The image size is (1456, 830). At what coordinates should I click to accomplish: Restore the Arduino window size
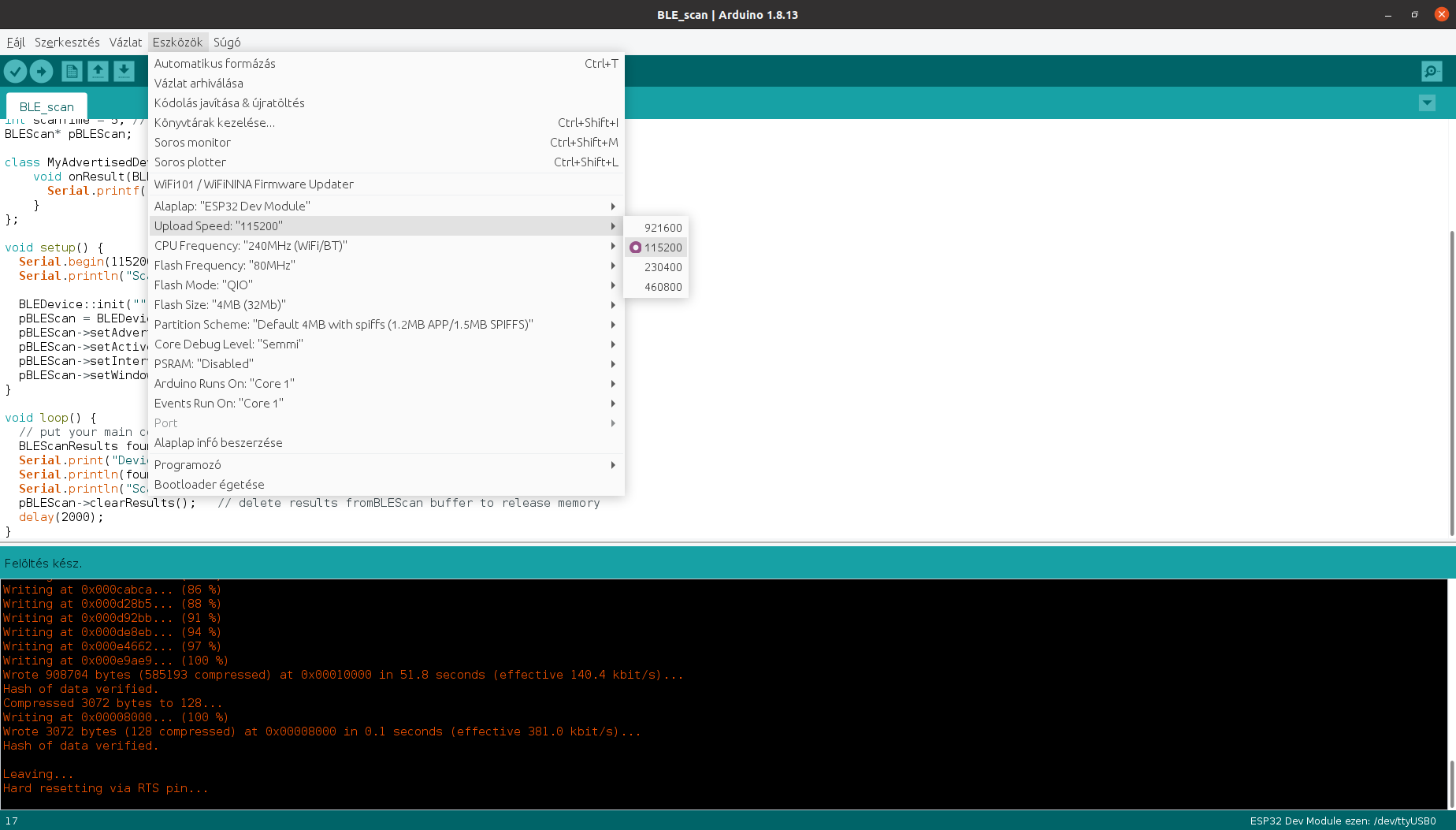pyautogui.click(x=1414, y=15)
